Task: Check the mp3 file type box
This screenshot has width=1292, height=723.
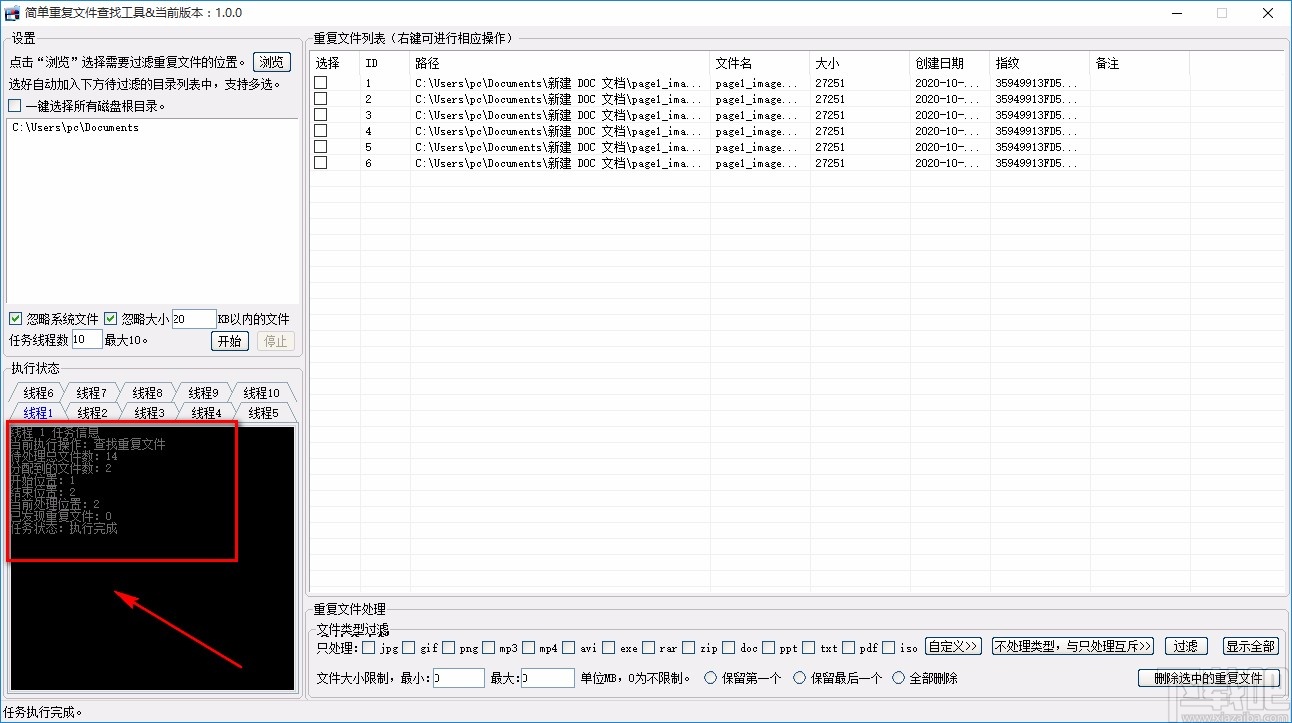Action: pos(489,647)
